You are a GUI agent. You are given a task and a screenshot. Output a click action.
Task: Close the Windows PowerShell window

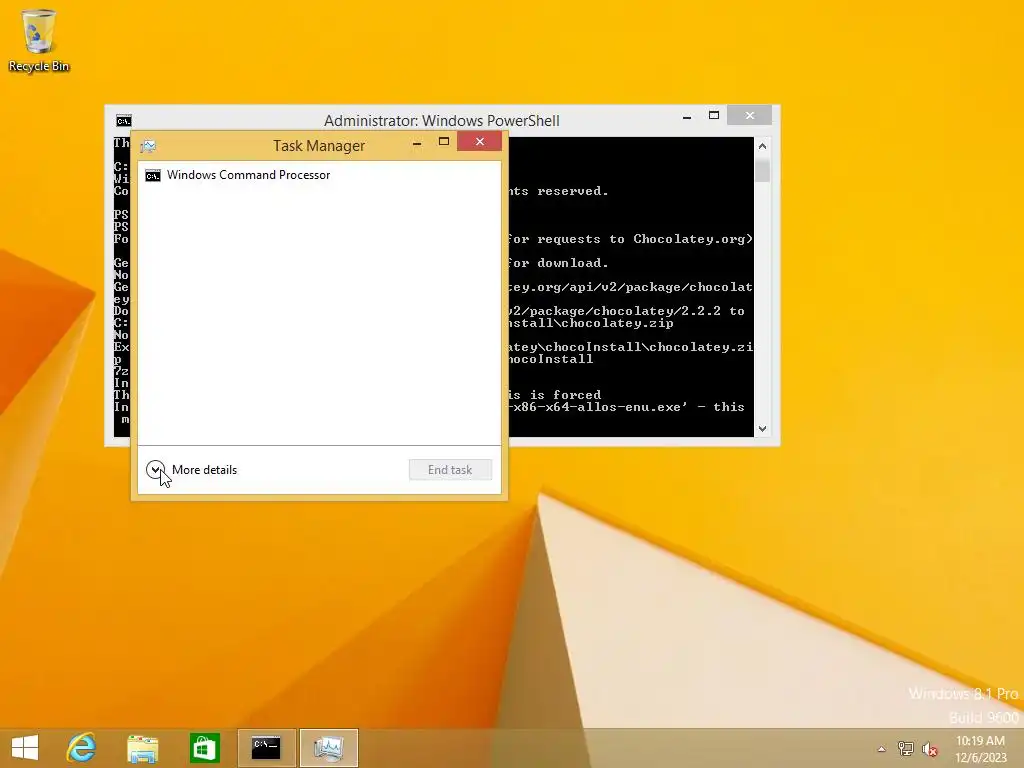(750, 116)
